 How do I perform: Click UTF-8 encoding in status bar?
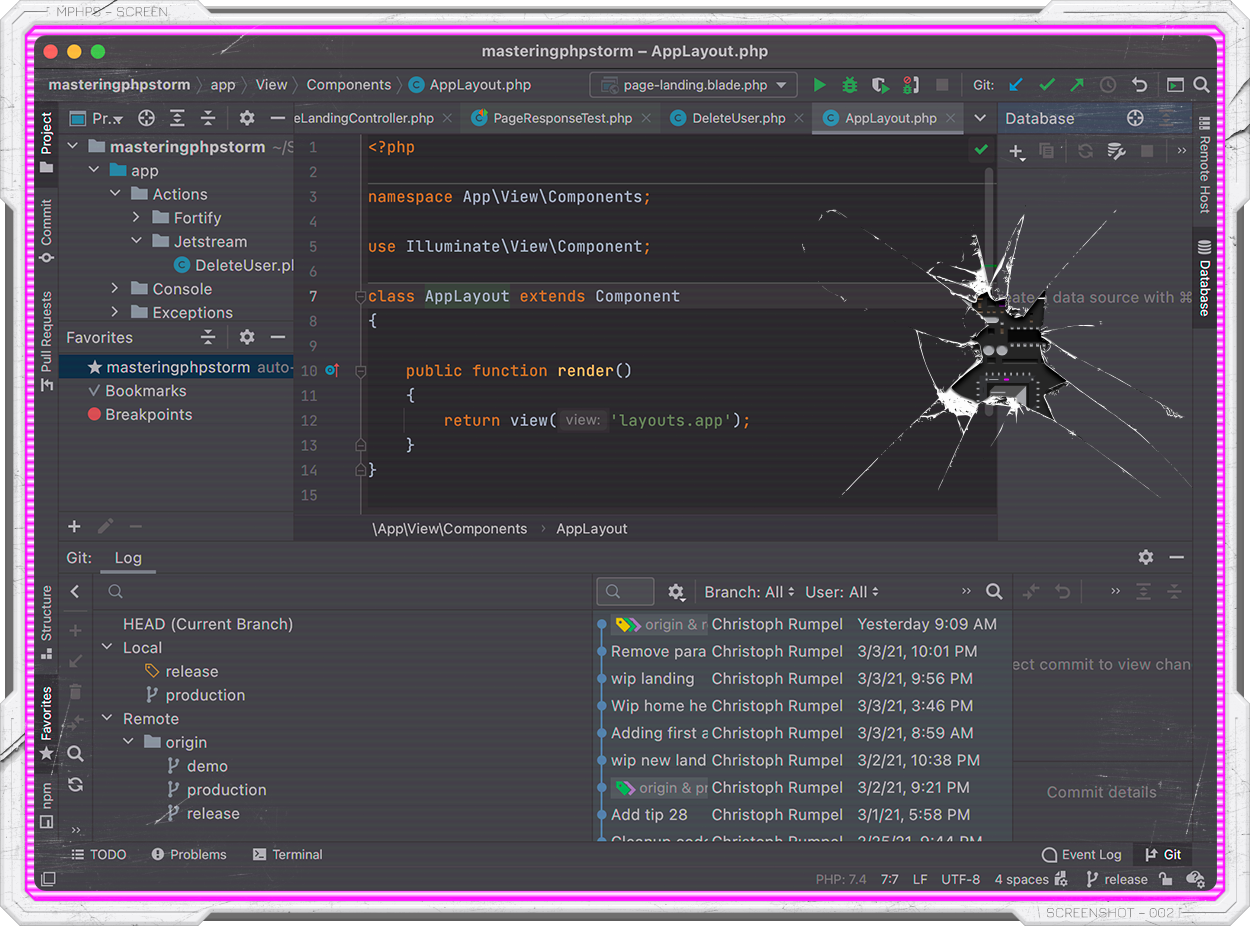tap(960, 880)
